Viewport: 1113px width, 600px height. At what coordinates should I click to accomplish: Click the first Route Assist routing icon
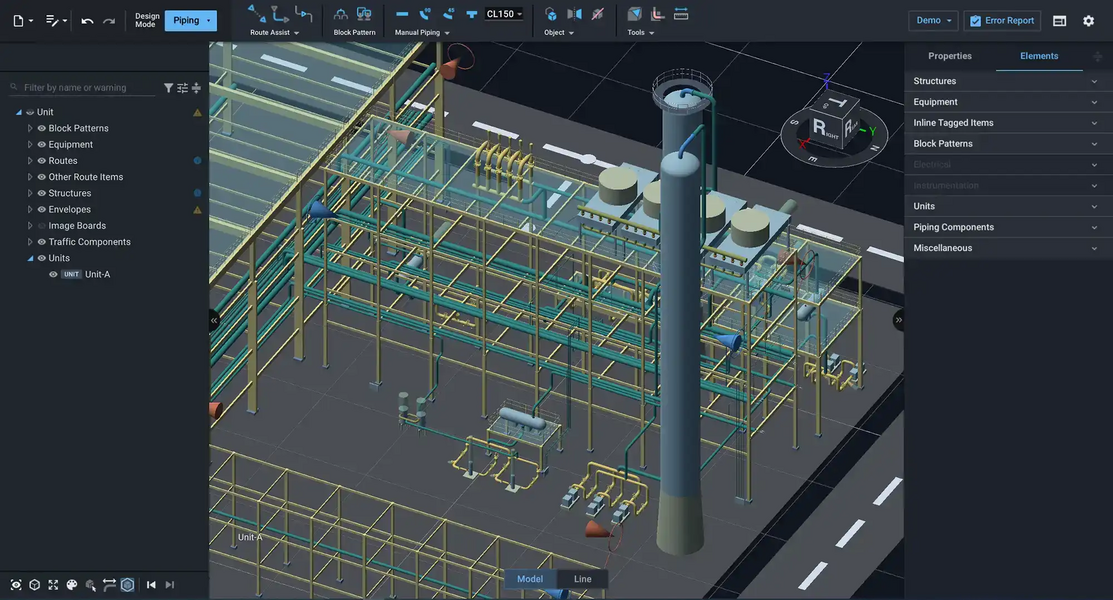(254, 13)
